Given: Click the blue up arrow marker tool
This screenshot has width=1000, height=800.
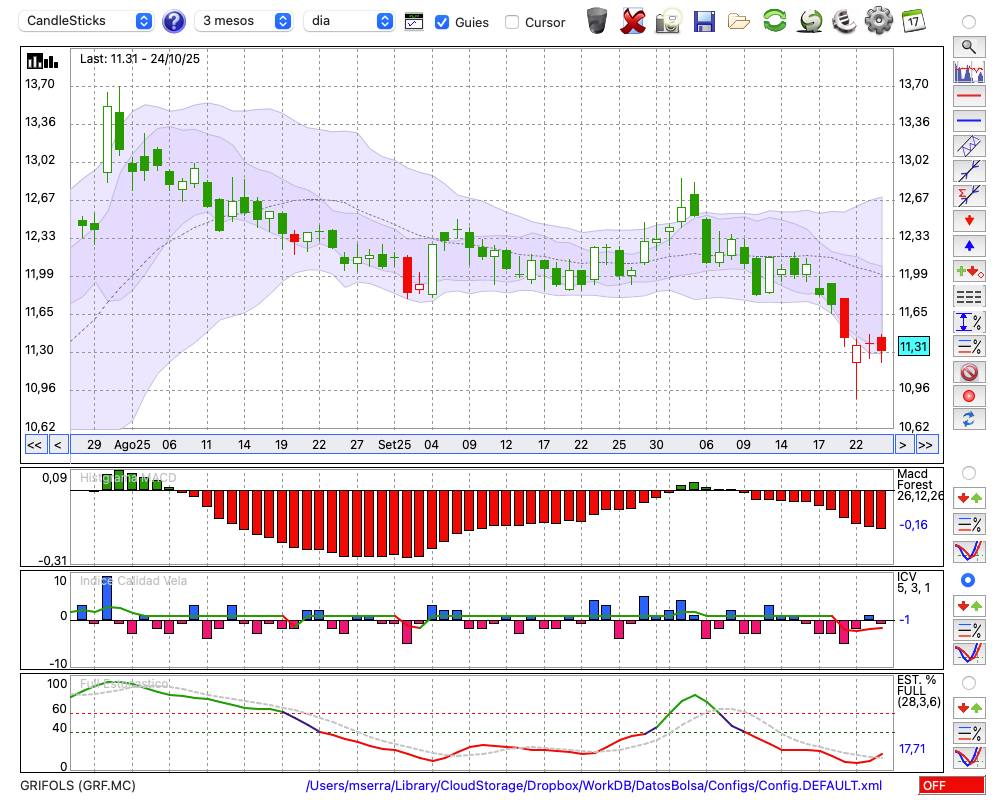Looking at the screenshot, I should click(968, 245).
